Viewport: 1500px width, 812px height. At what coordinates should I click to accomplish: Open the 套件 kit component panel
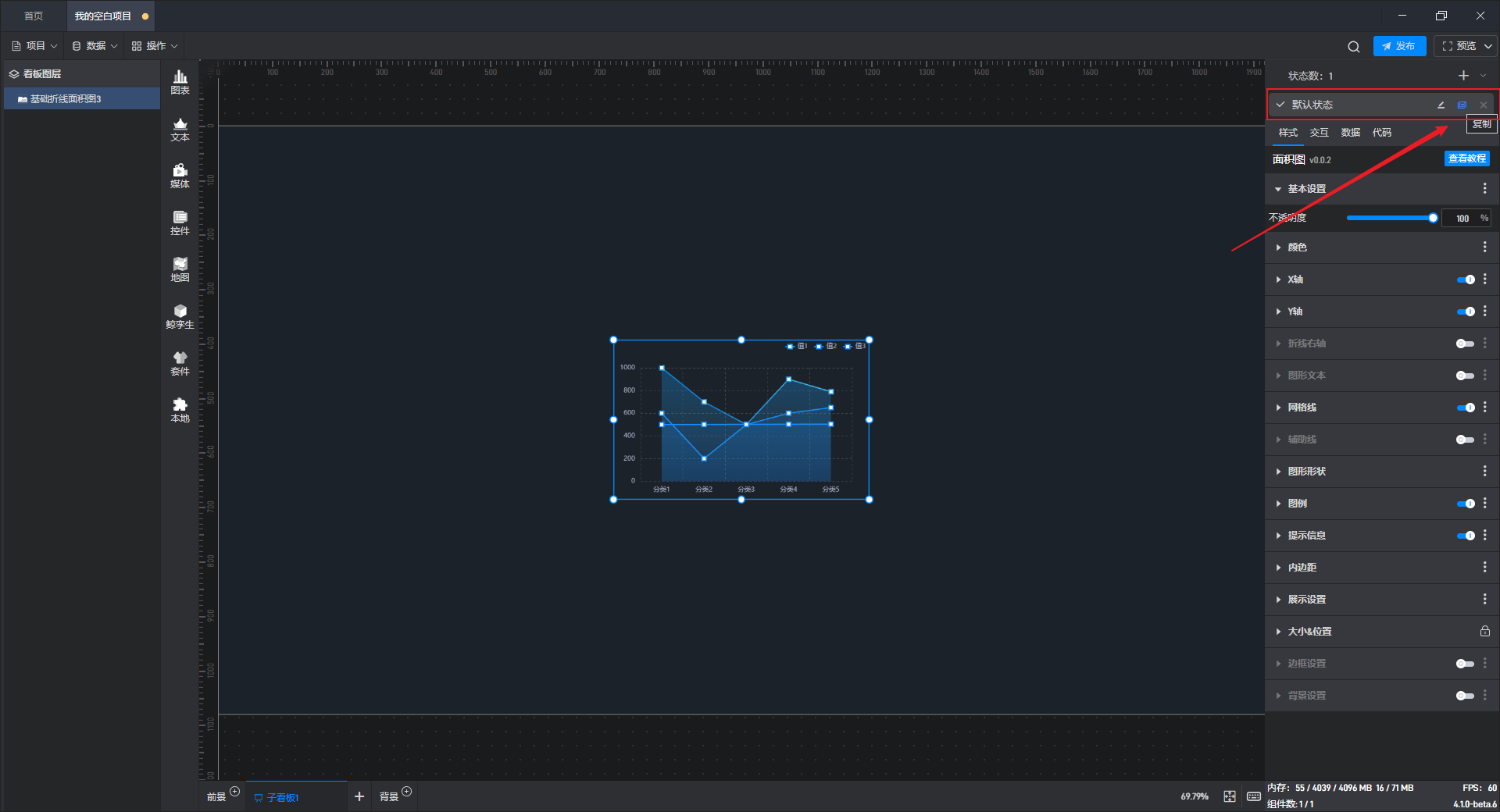[180, 364]
